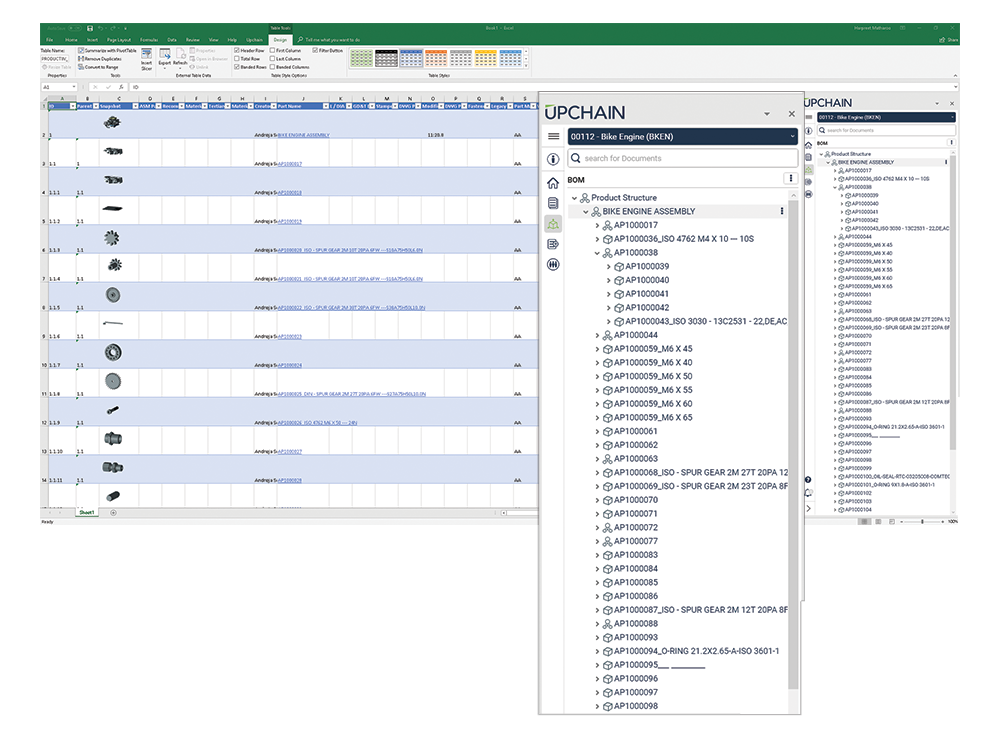Toggle Total Row checkbox
Screen dimensions: 1000x735
point(237,59)
